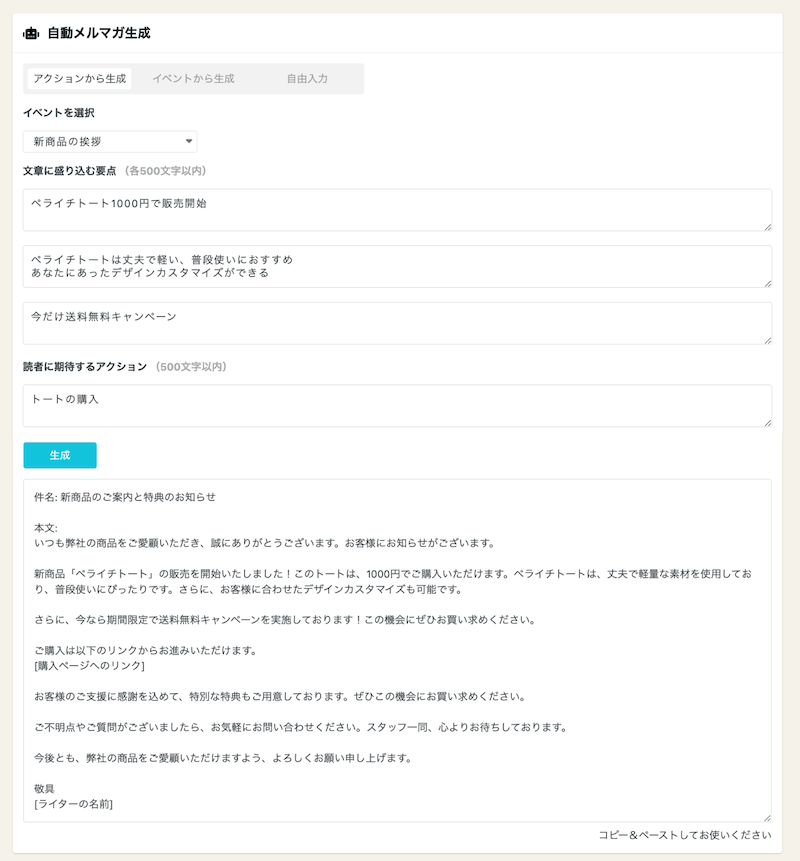
Task: Grab the resize handle of the first 要点 textarea
Action: pos(767,227)
